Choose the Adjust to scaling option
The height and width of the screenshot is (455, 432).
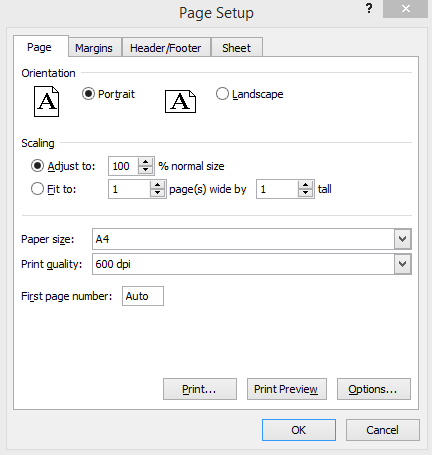[37, 166]
